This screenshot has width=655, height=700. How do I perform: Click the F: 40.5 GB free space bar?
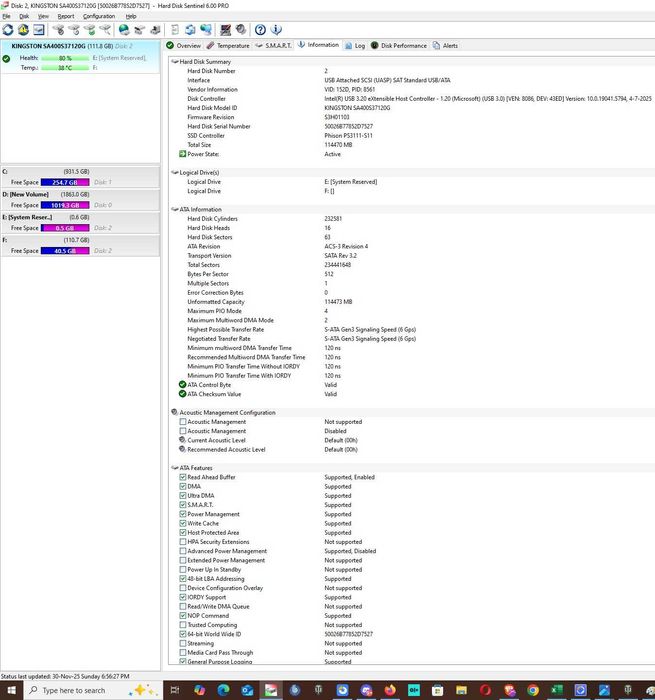65,250
